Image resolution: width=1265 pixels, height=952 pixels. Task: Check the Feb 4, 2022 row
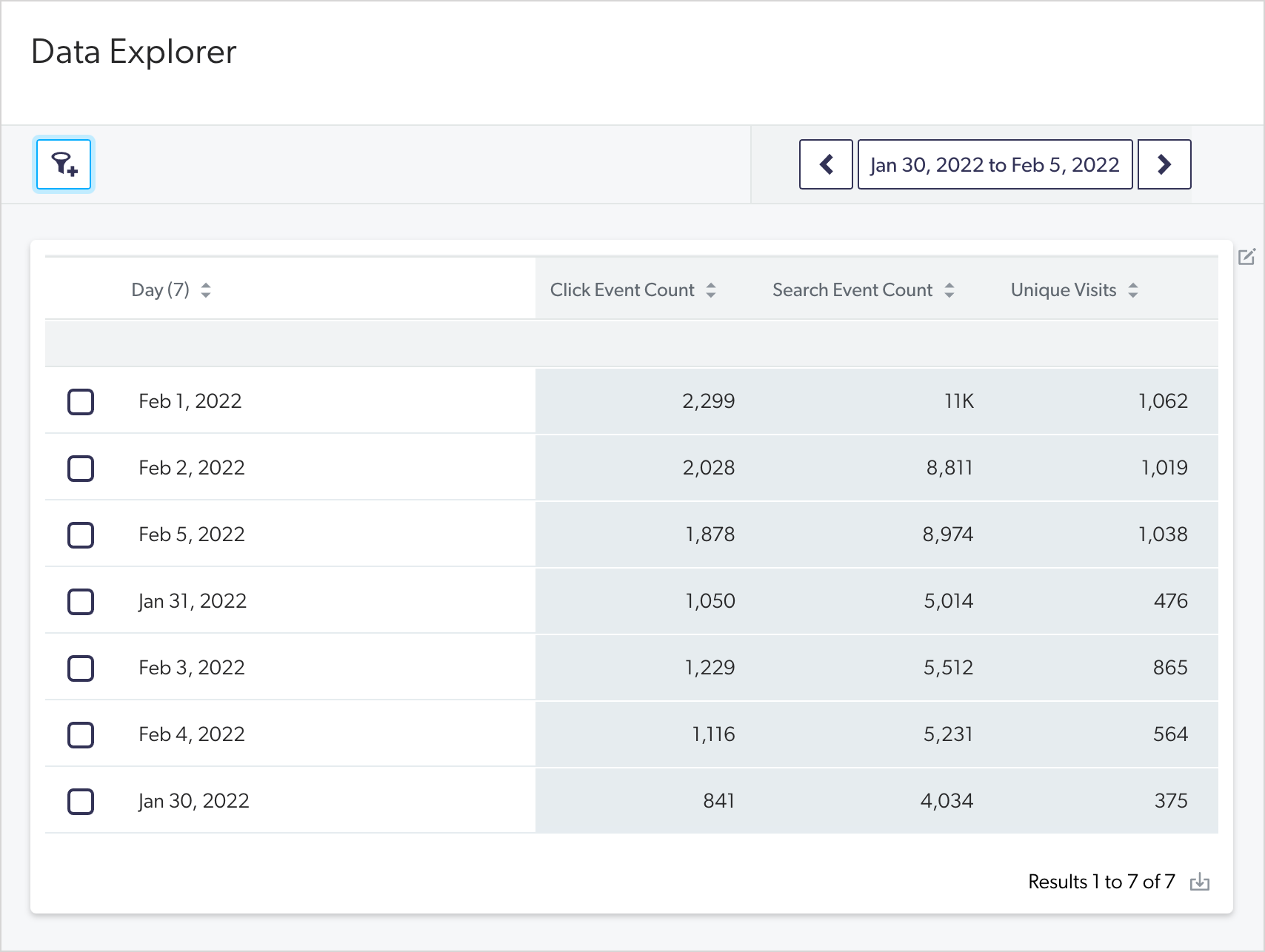point(81,734)
